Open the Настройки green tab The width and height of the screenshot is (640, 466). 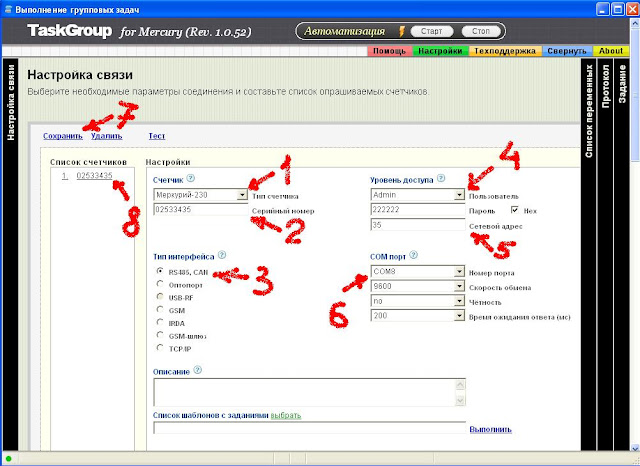pos(440,51)
